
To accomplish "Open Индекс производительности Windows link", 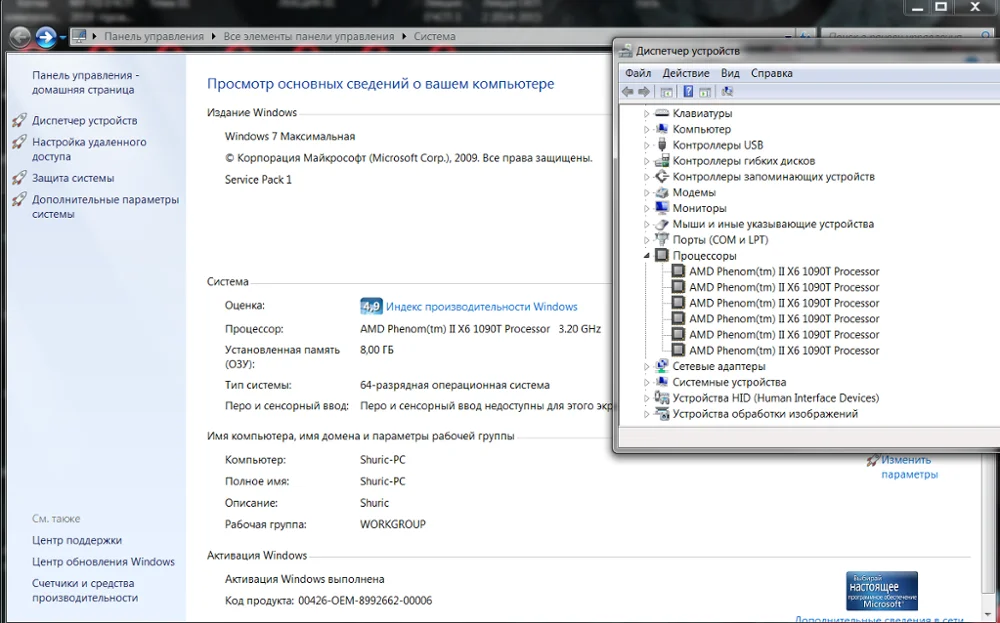I will pos(482,307).
